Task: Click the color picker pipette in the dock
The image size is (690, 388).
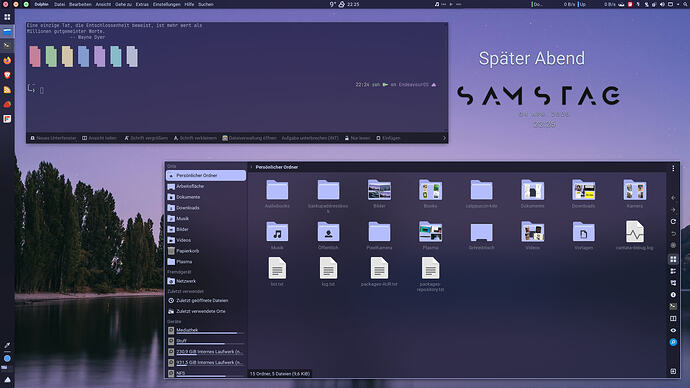Action: (x=7, y=345)
